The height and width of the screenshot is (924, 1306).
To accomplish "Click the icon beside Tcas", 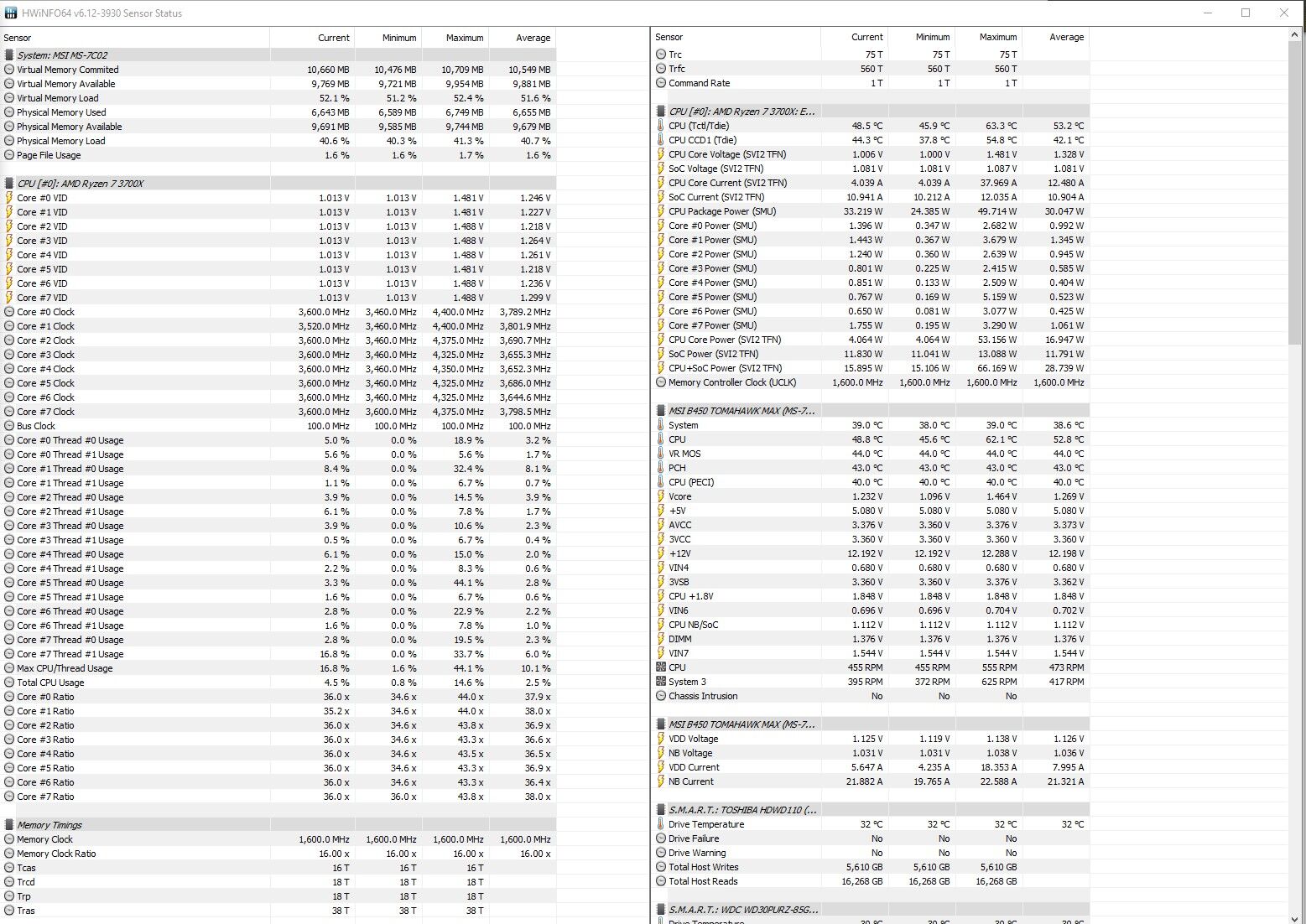I will click(x=9, y=868).
